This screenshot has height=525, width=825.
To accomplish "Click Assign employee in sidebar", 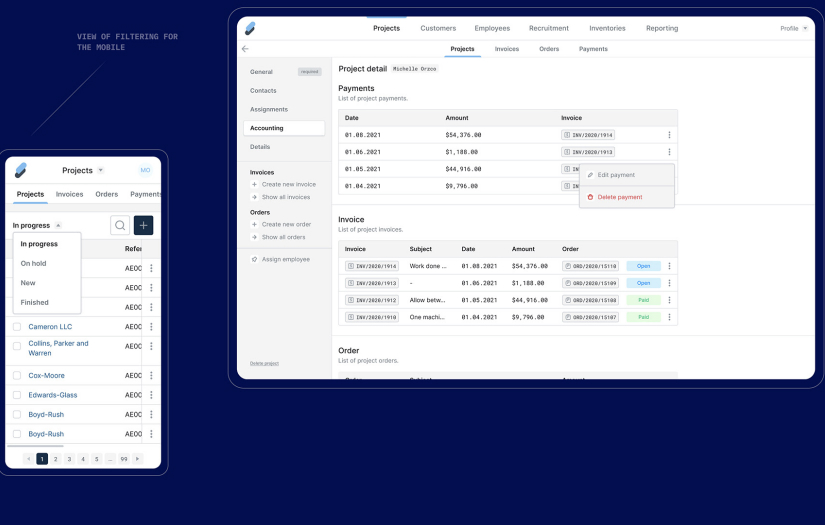I will point(285,259).
